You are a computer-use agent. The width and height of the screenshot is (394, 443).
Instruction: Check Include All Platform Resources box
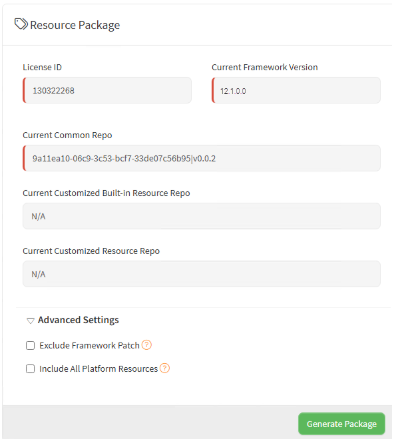[x=30, y=369]
